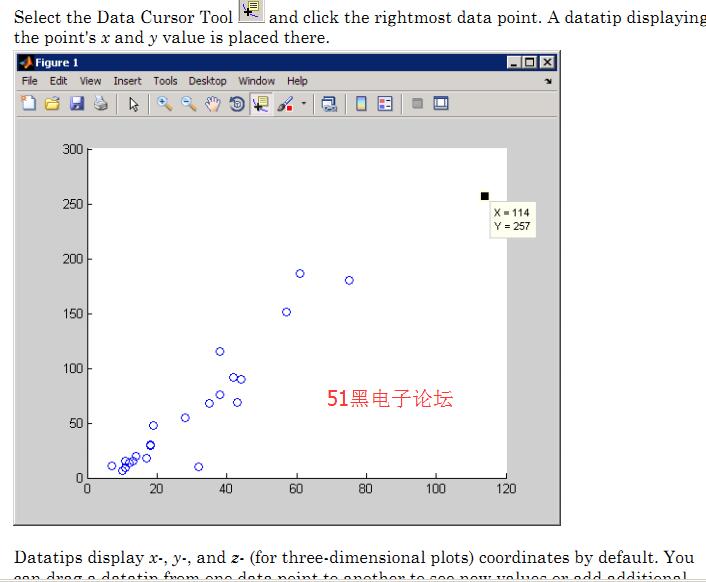The width and height of the screenshot is (706, 582).
Task: Toggle the Insert Legend toolbar button
Action: pyautogui.click(x=385, y=103)
